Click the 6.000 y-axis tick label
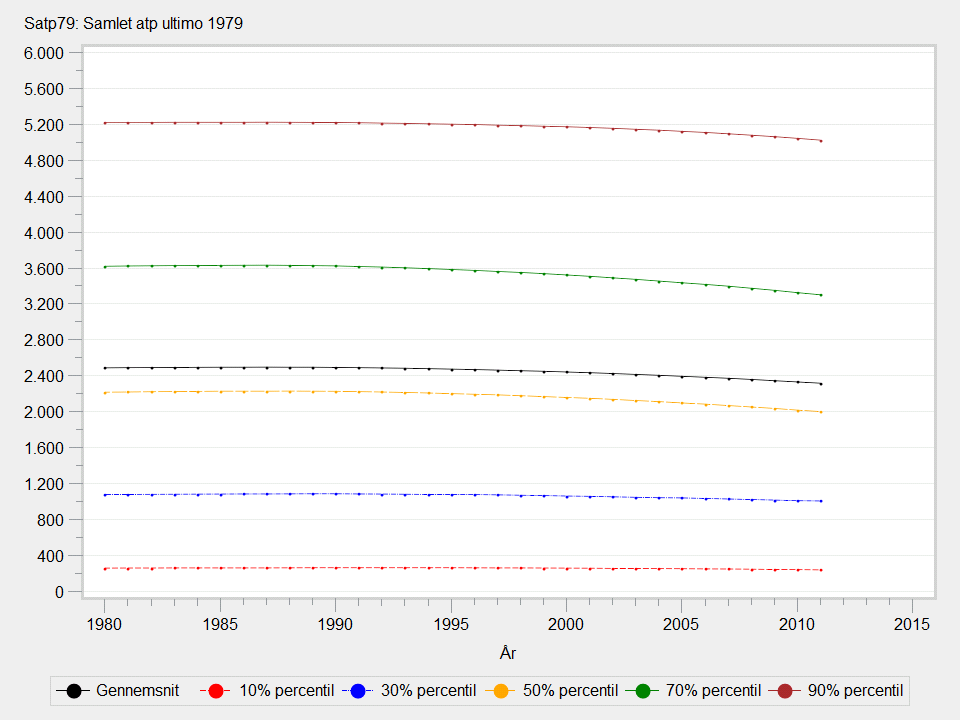Screen dimensions: 960x720 coord(43,53)
